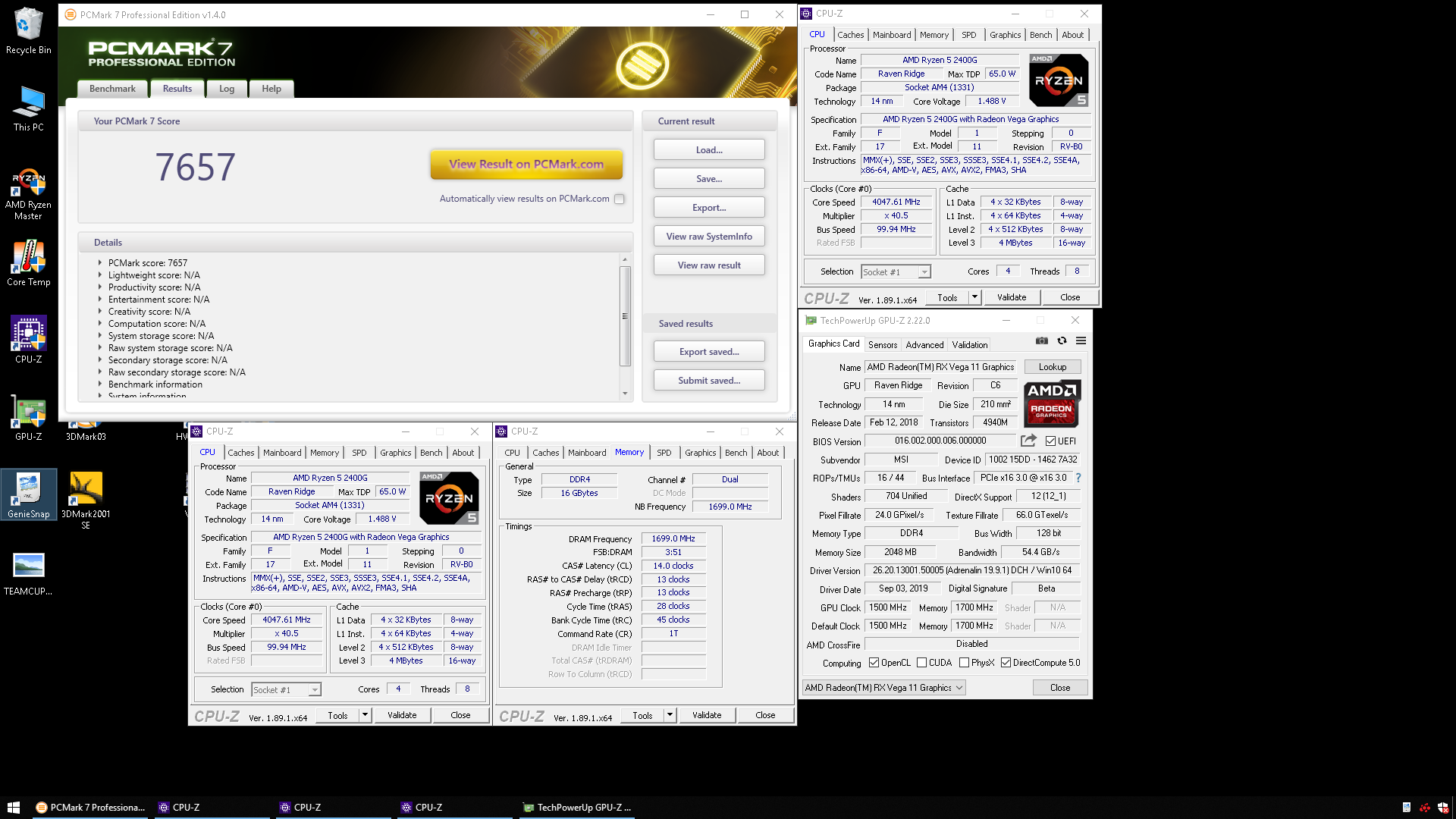Click the GPU-Z refresh icon
Image resolution: width=1456 pixels, height=819 pixels.
(x=1062, y=341)
